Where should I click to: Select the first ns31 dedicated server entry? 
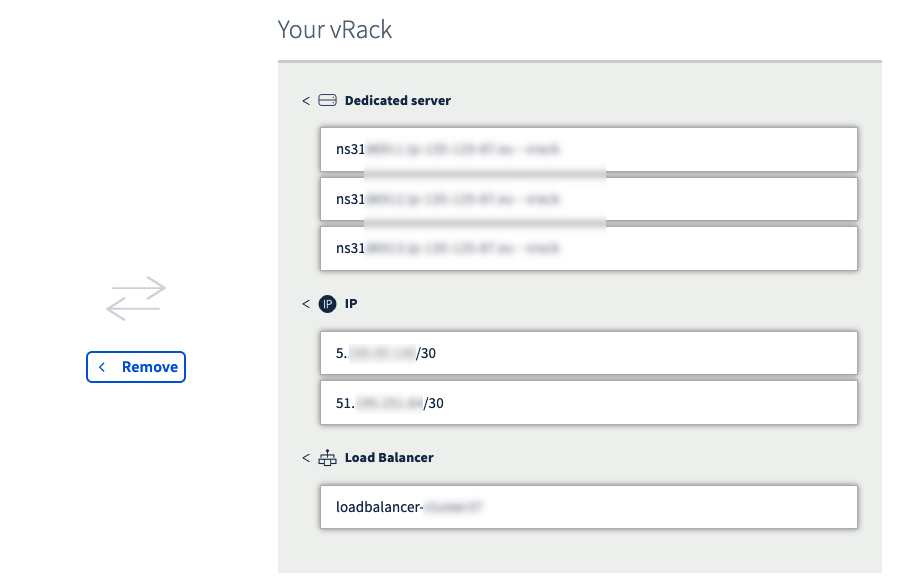click(x=588, y=148)
